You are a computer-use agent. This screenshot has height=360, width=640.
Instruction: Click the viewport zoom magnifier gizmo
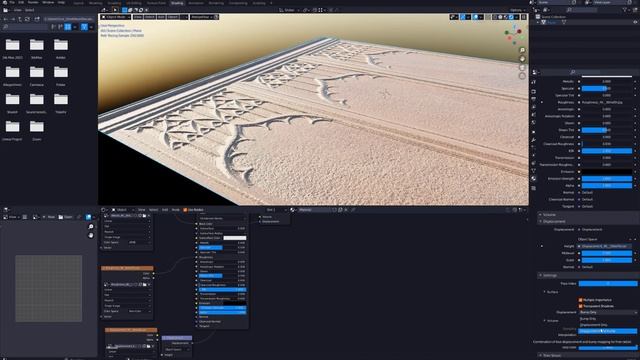coord(522,50)
